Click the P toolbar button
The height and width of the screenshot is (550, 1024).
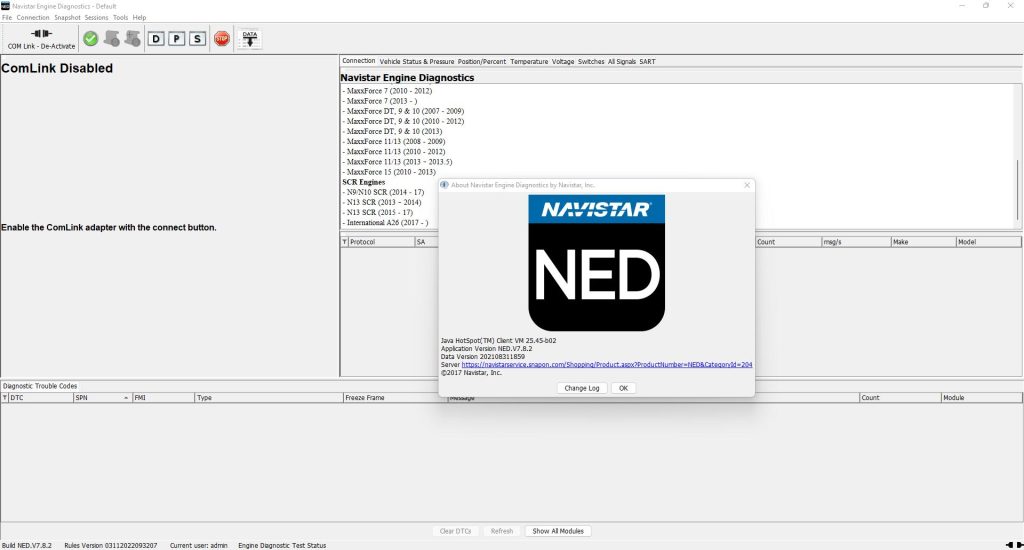click(176, 39)
